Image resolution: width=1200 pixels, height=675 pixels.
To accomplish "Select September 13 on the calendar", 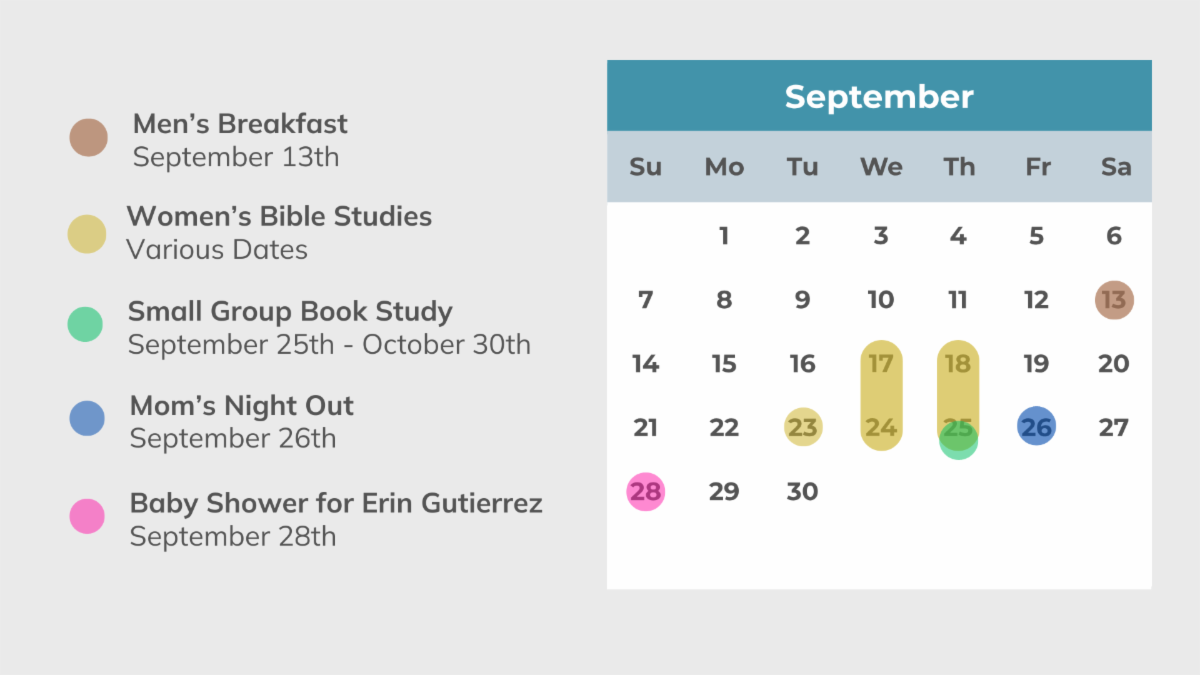I will click(1114, 299).
